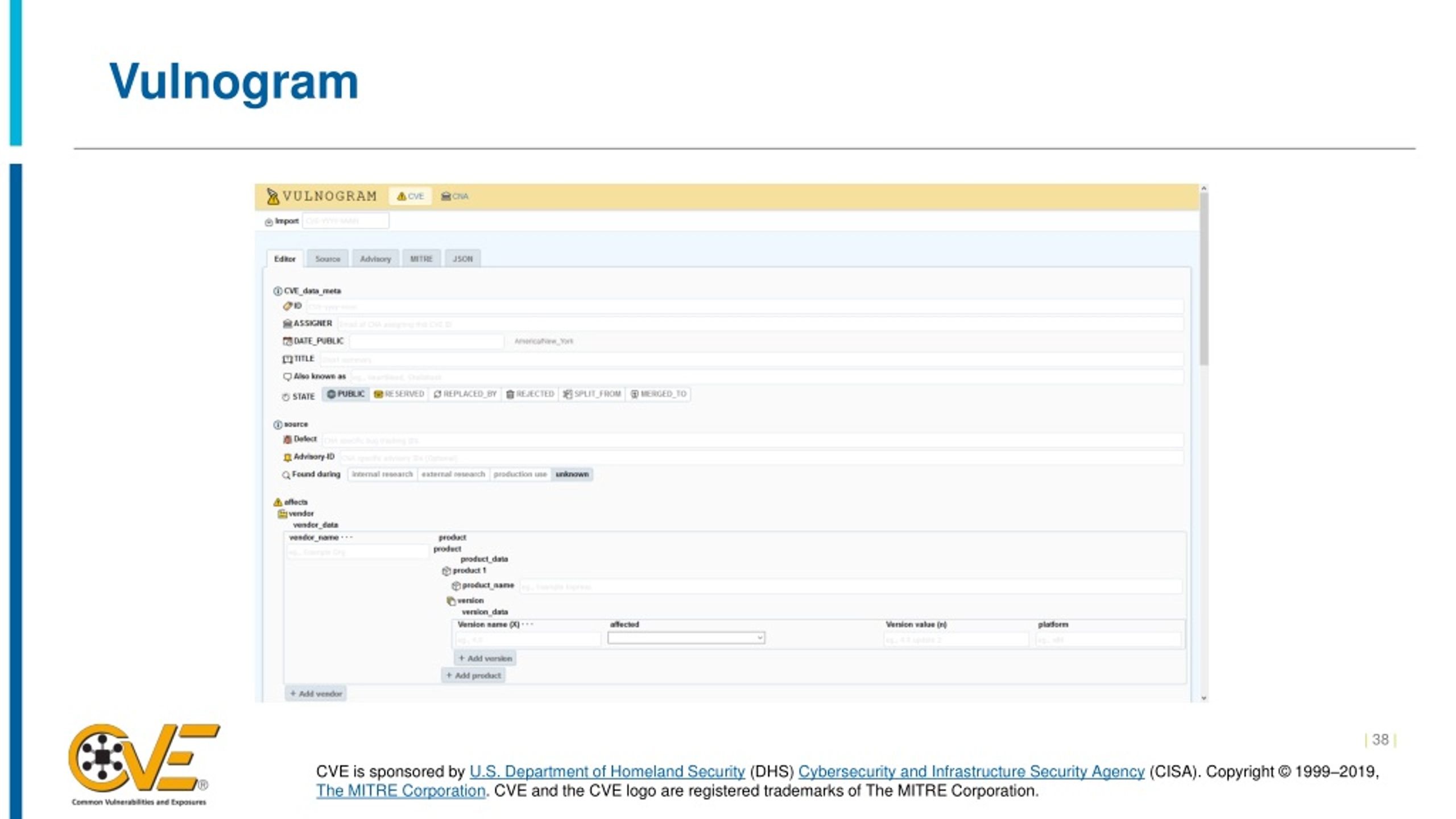Viewport: 1456px width, 819px height.
Task: Select the REJECTED state option
Action: point(530,394)
